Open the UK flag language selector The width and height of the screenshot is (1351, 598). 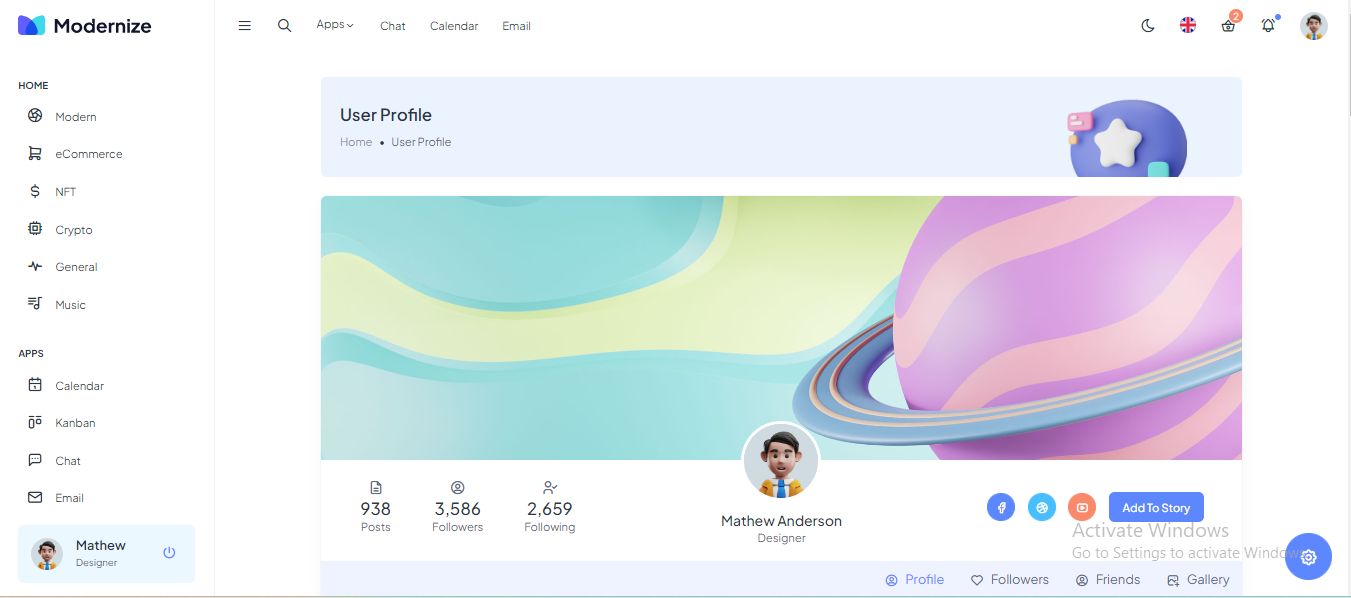(1188, 26)
